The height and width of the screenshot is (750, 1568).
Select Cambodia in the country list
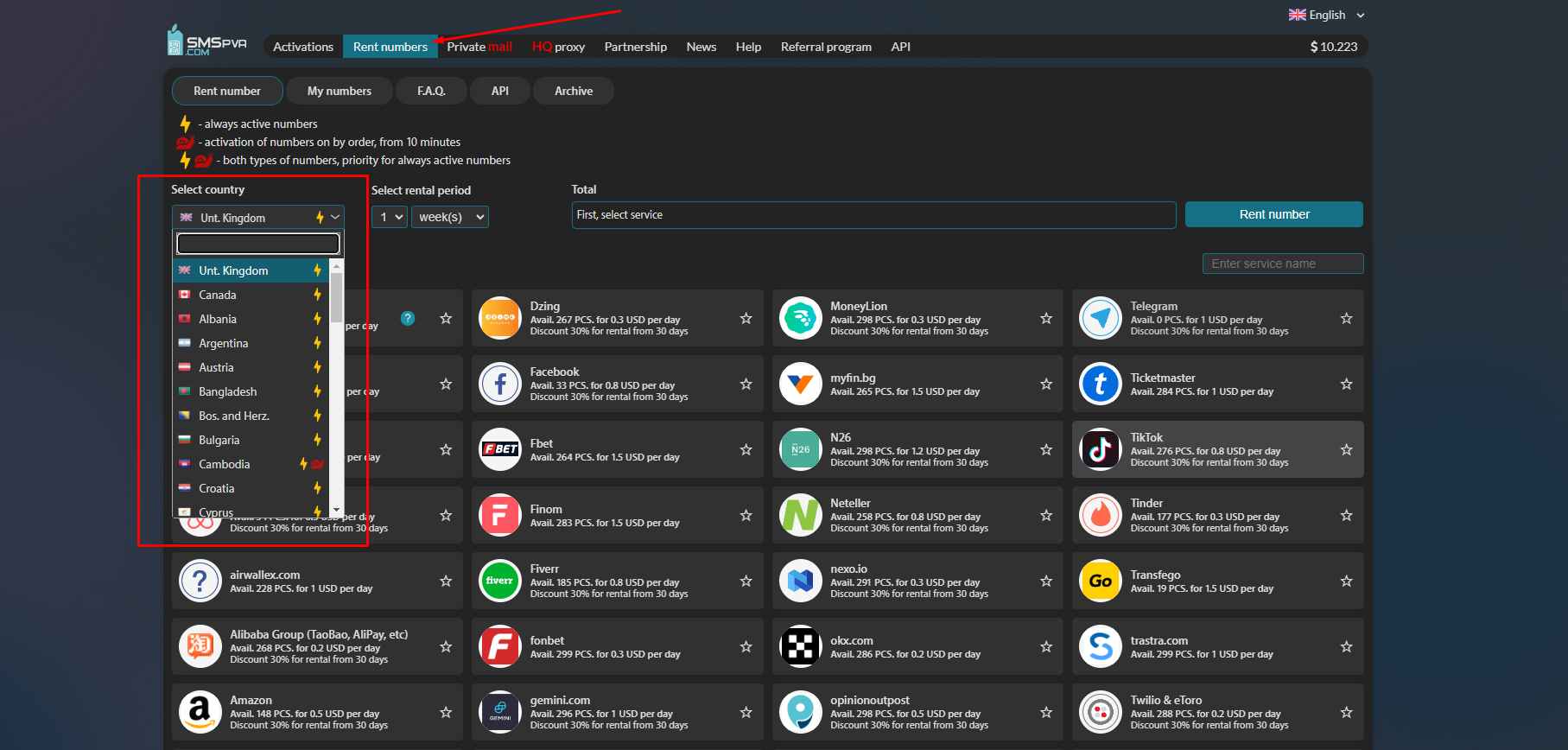(x=251, y=464)
